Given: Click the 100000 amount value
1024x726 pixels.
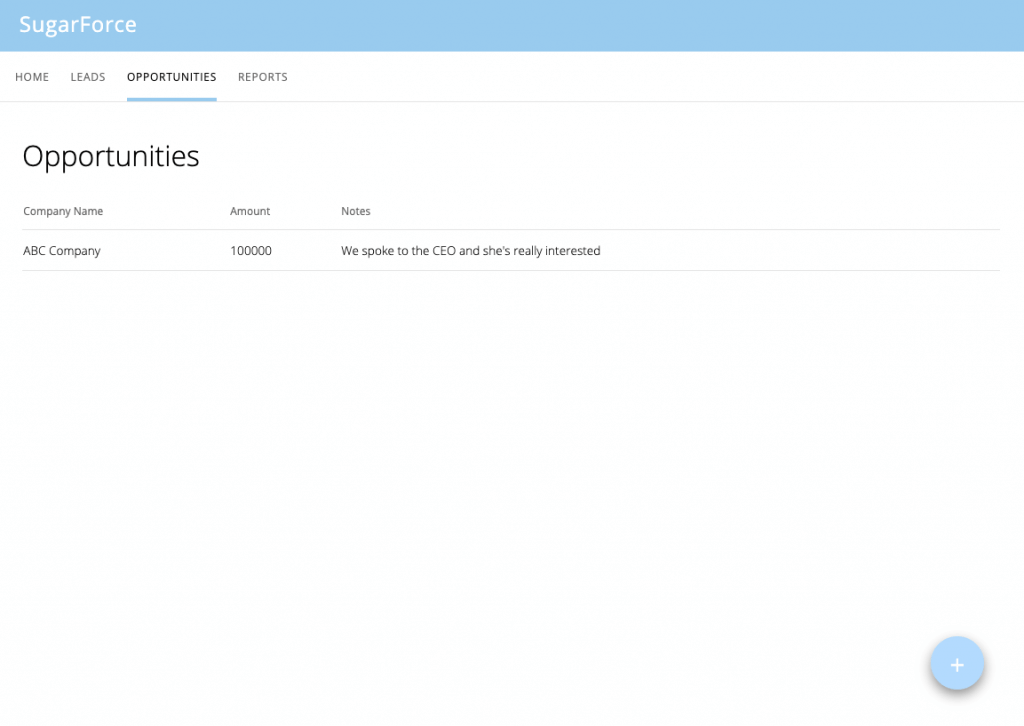Looking at the screenshot, I should click(x=251, y=251).
